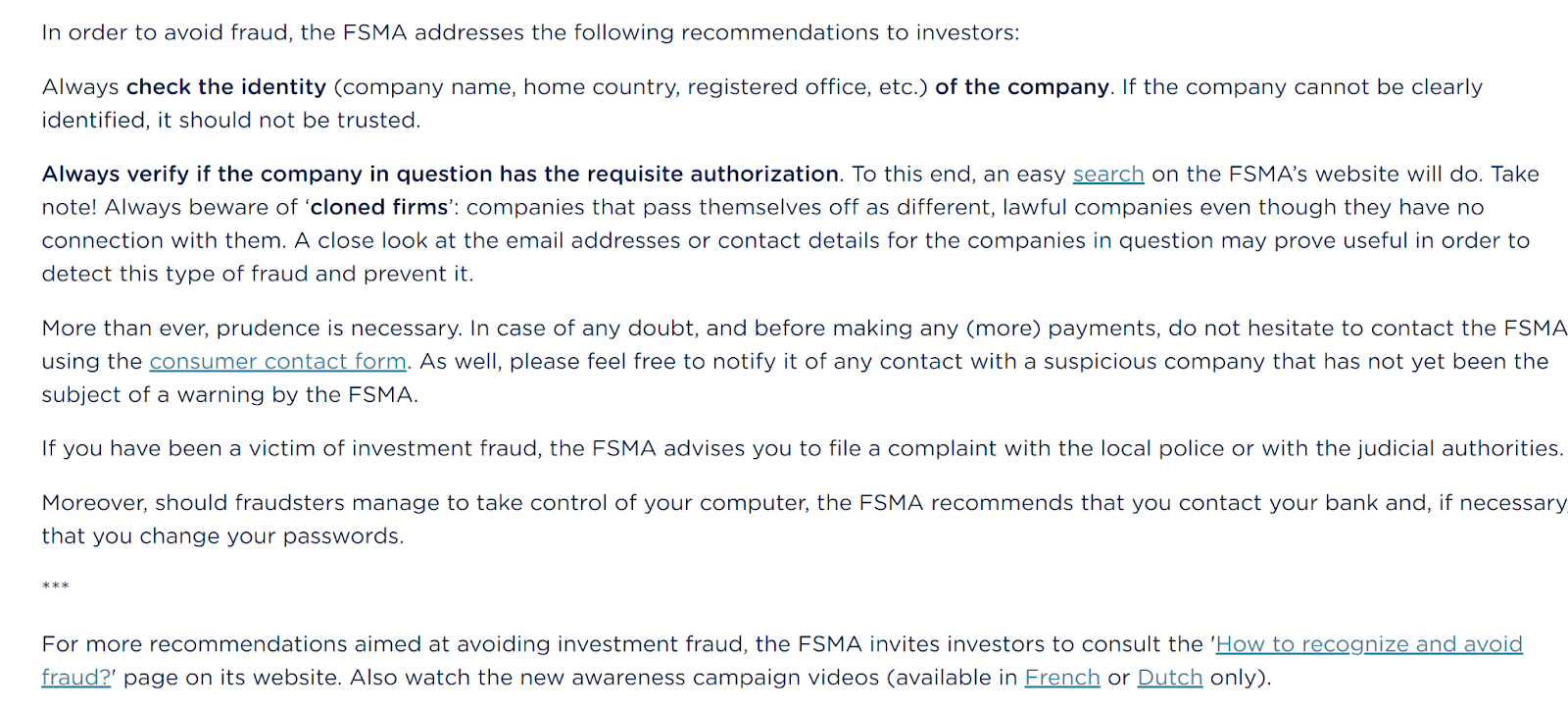This screenshot has height=710, width=1568.
Task: Click the bold 'check the identity' text
Action: pos(225,87)
